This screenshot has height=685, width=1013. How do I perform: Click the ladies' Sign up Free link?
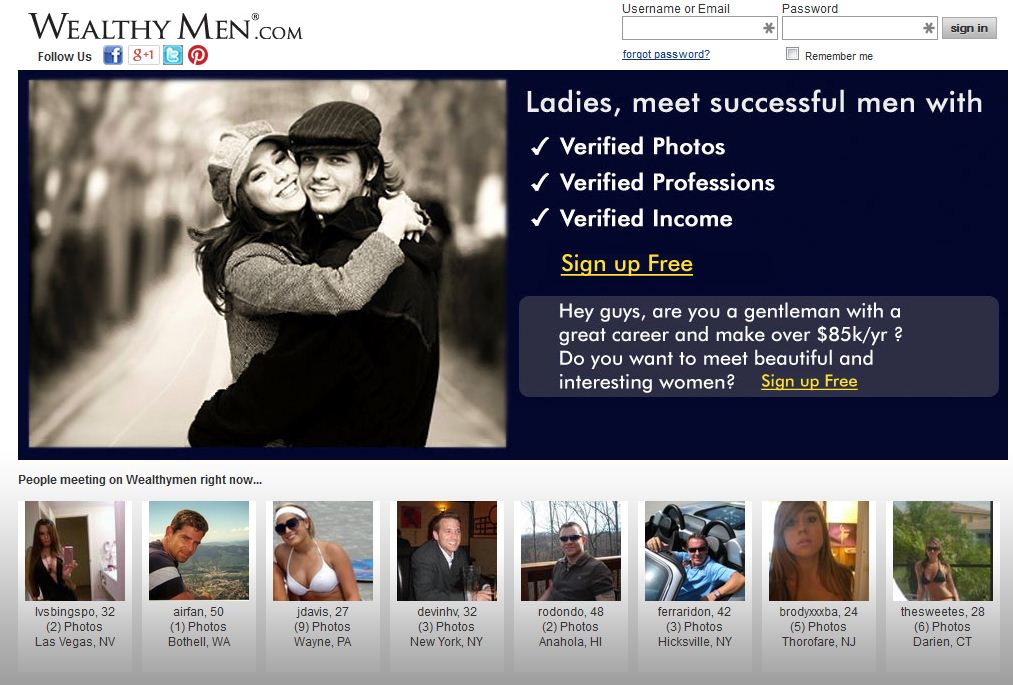pyautogui.click(x=627, y=264)
